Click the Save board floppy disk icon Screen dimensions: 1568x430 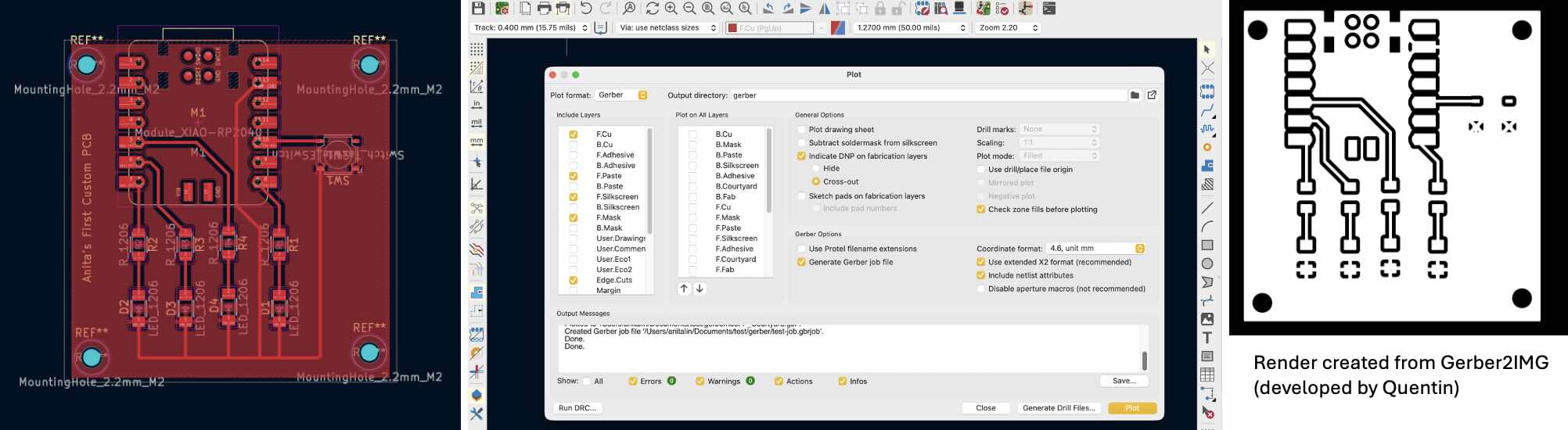[478, 9]
